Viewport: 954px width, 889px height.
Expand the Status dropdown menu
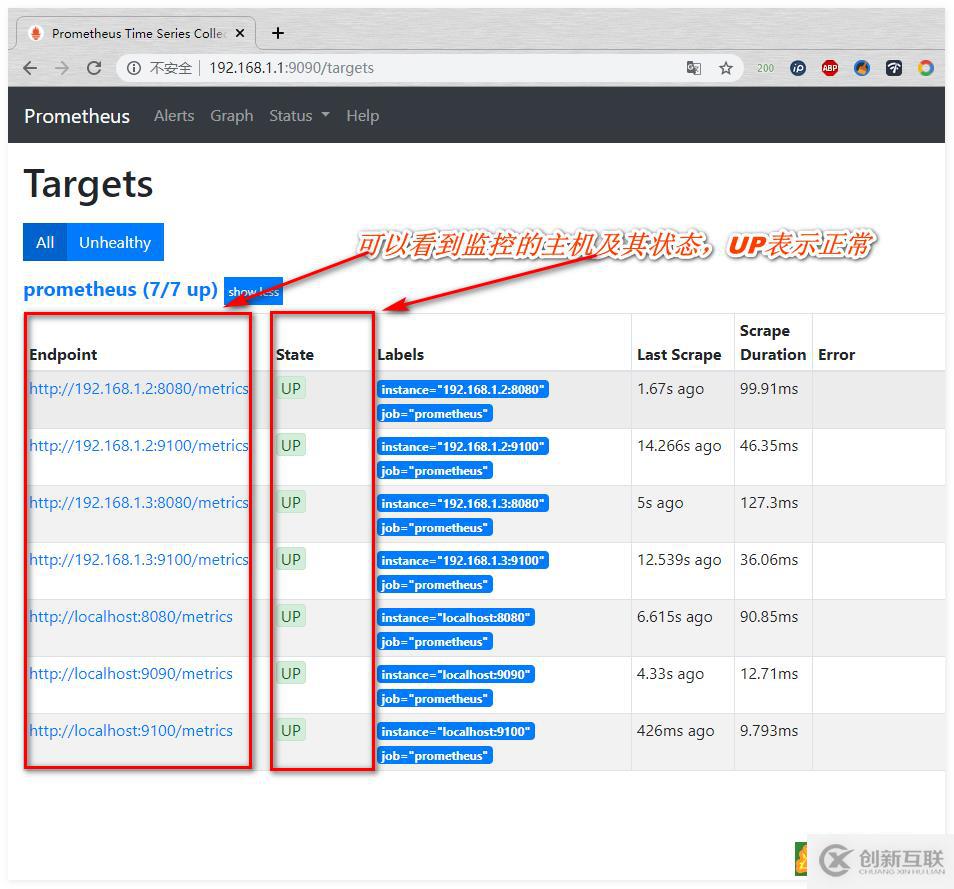tap(299, 116)
